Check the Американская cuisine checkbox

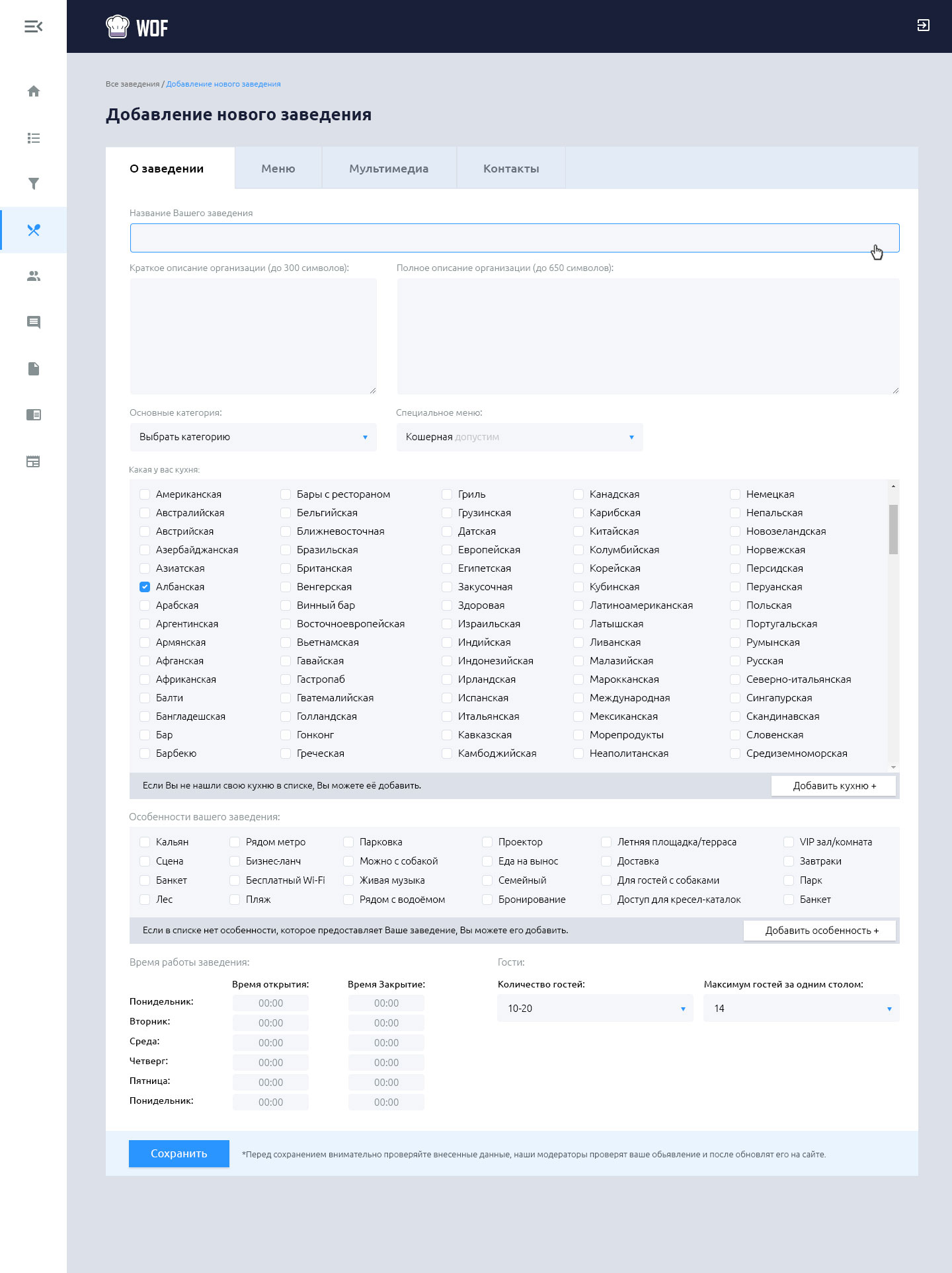click(145, 494)
